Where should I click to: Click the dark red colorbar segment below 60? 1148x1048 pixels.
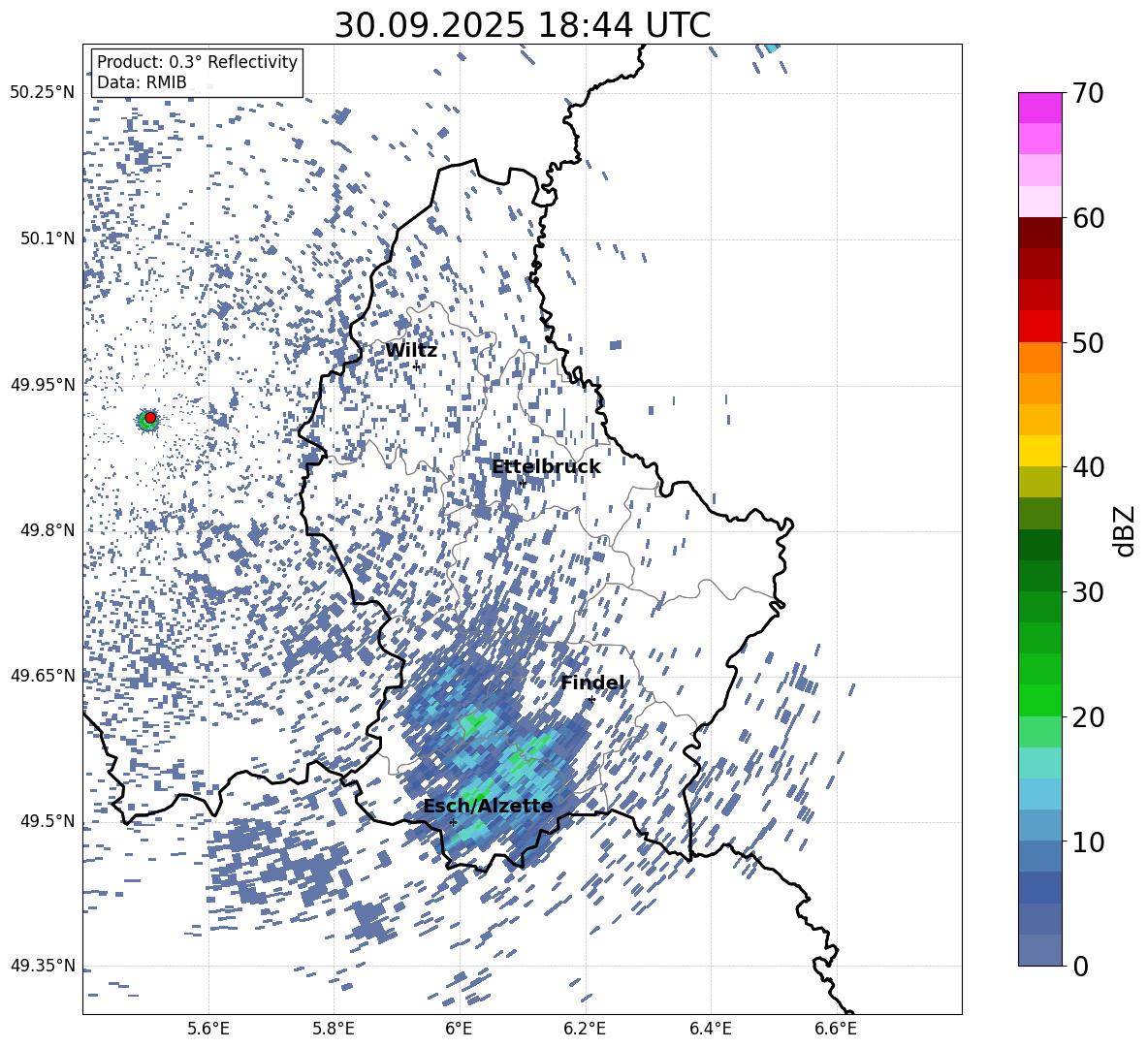(1039, 233)
